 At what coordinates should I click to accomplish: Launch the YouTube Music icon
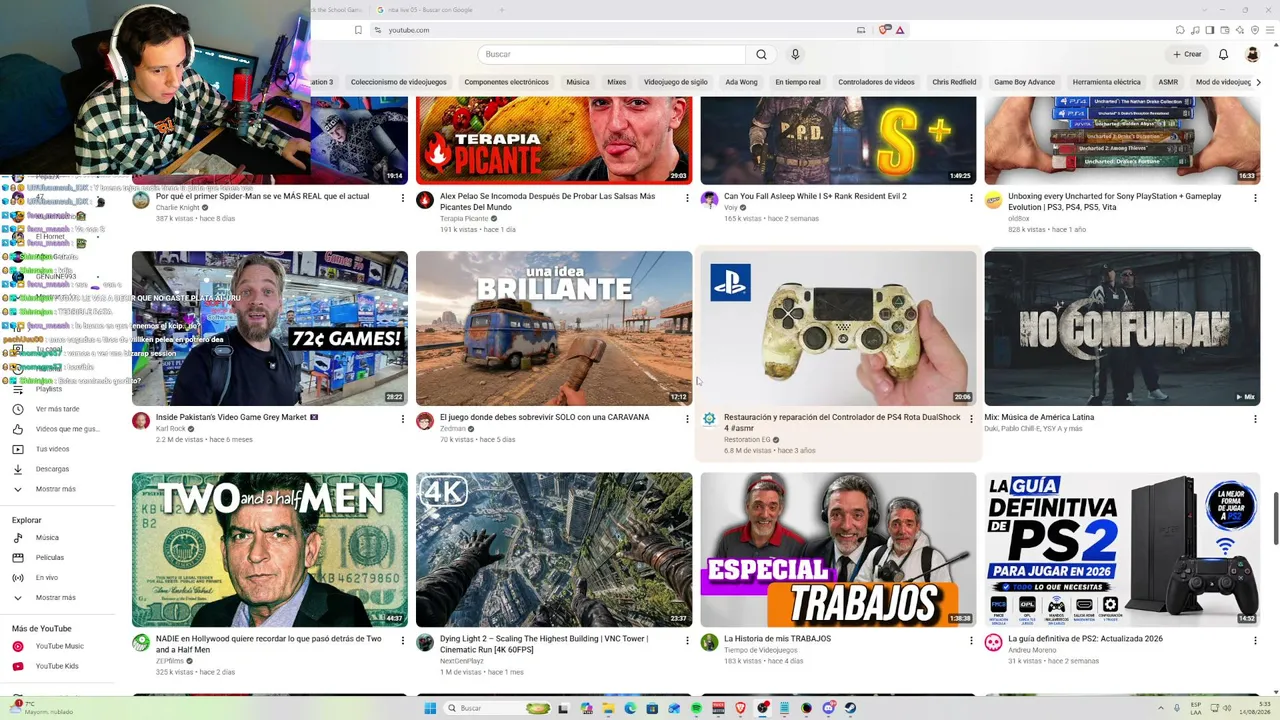[x=17, y=646]
